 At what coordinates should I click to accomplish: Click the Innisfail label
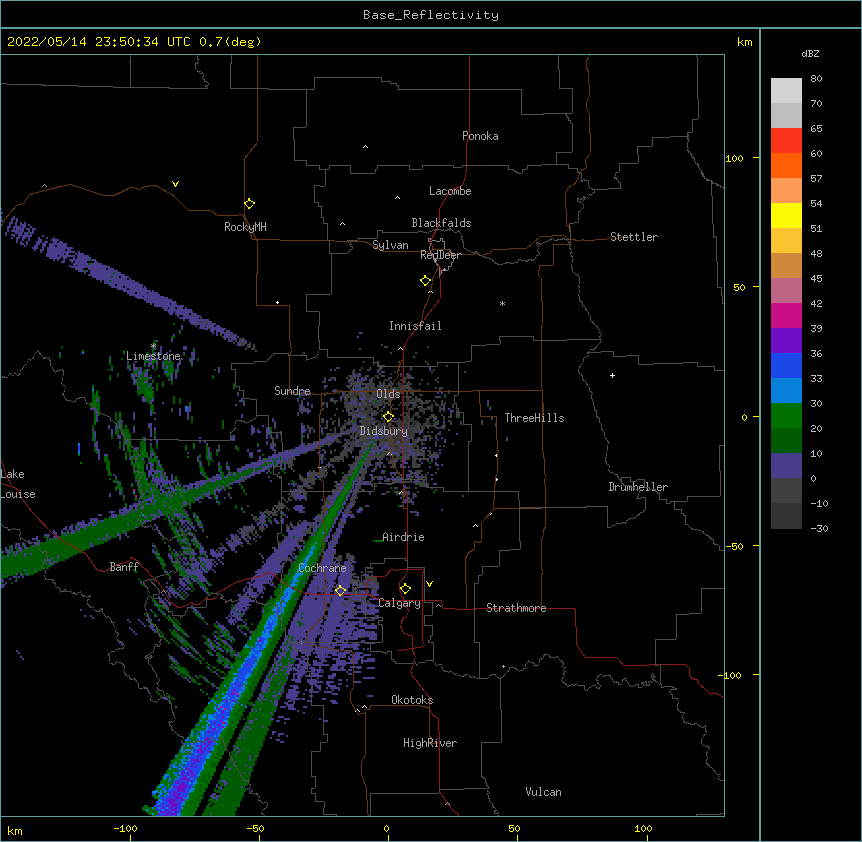(415, 326)
